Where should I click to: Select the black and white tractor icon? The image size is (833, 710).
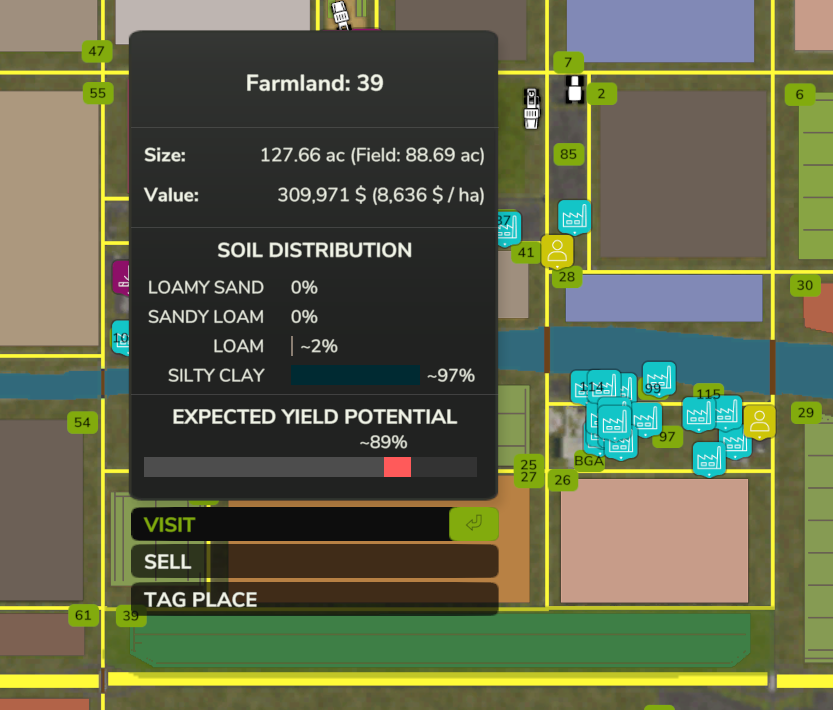[574, 89]
